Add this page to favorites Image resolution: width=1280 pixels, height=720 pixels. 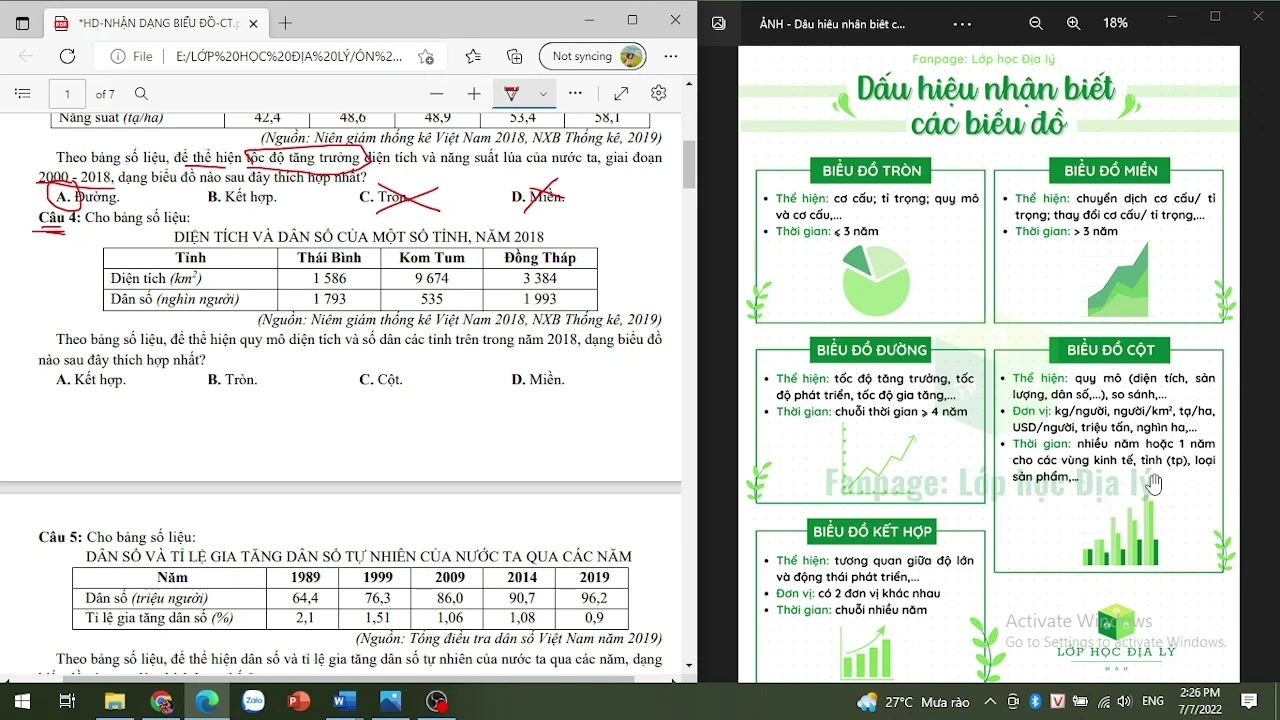click(426, 57)
